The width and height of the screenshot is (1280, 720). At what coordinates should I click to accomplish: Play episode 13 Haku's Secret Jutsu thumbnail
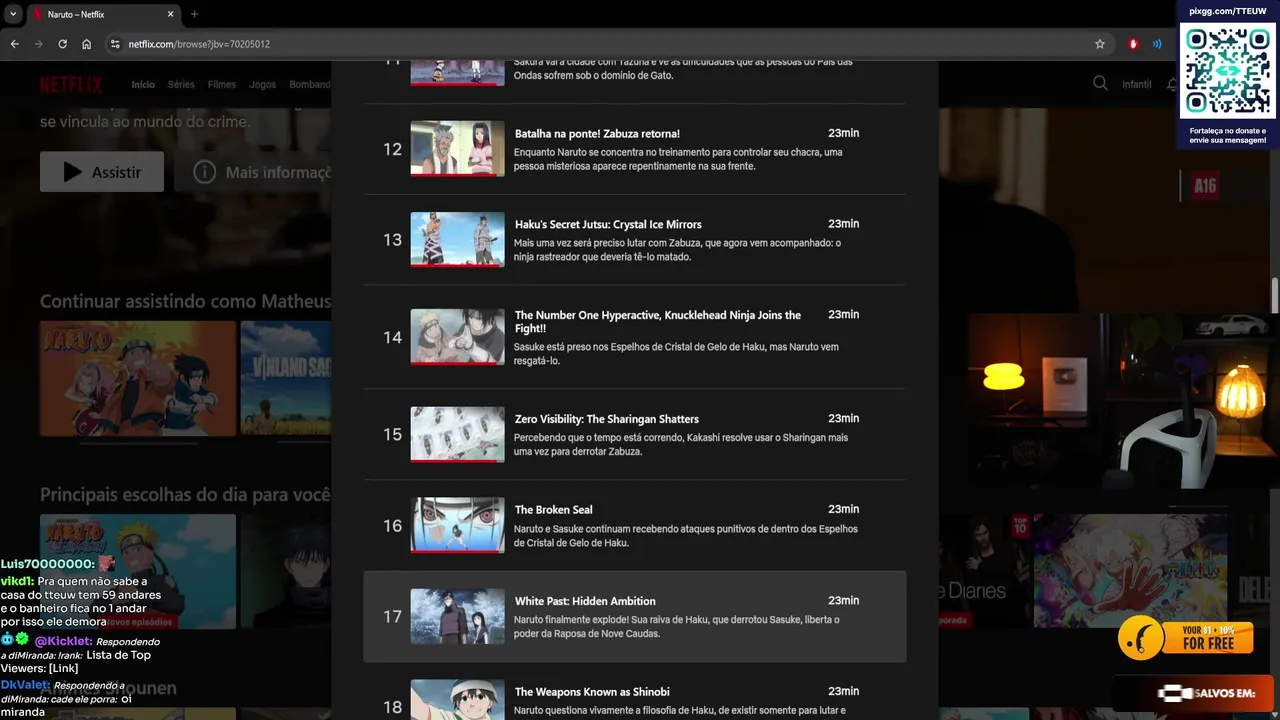(457, 239)
